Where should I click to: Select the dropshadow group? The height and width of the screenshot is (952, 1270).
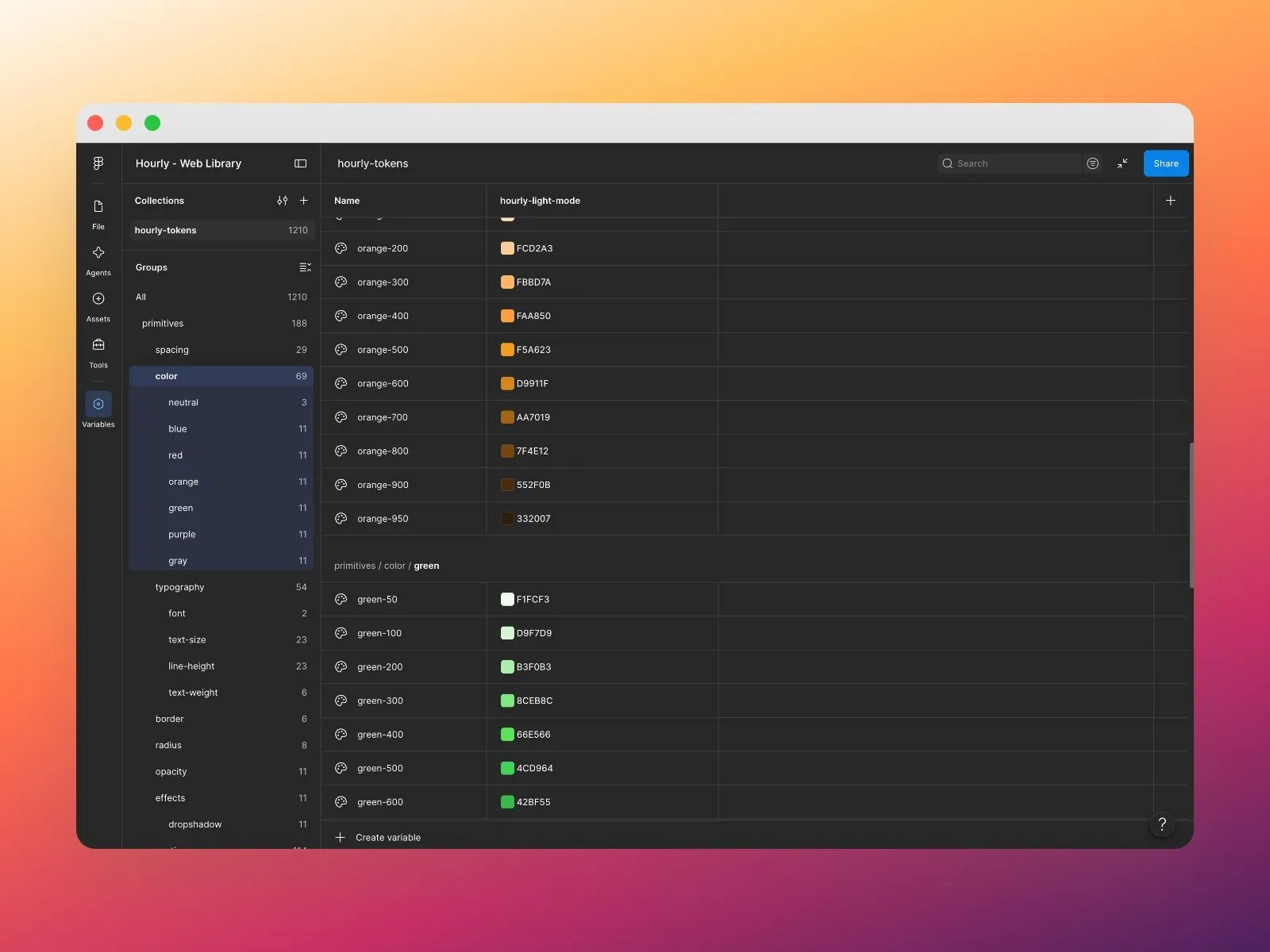pos(221,824)
